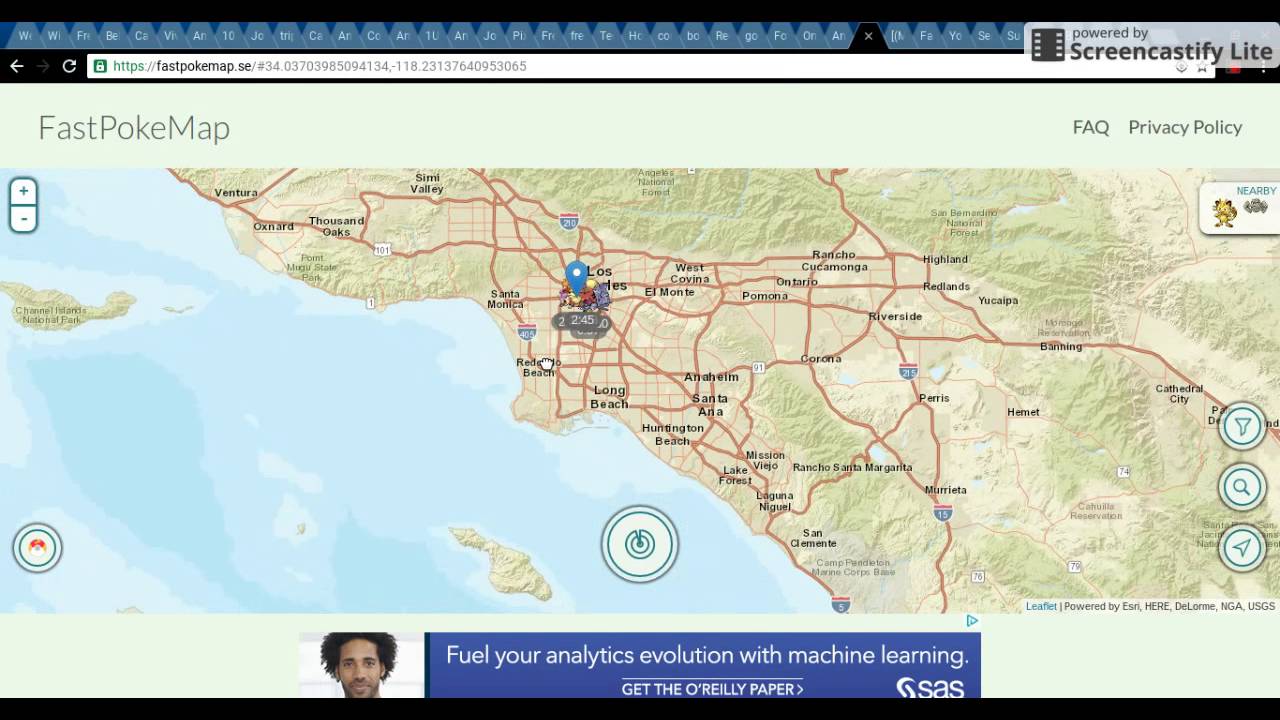
Task: Open the Leaflet attribution link
Action: click(1041, 606)
